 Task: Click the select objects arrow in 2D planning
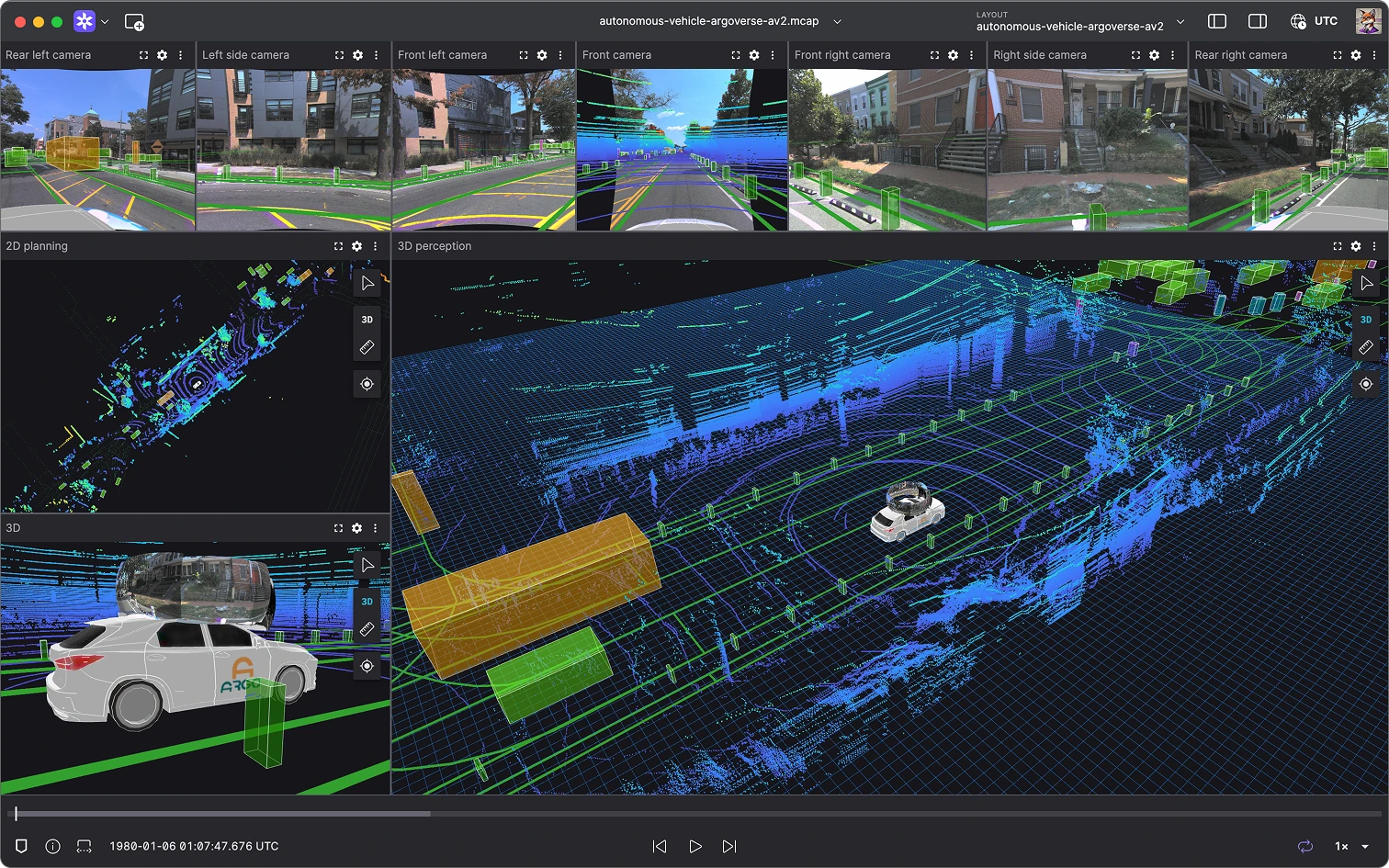point(367,283)
